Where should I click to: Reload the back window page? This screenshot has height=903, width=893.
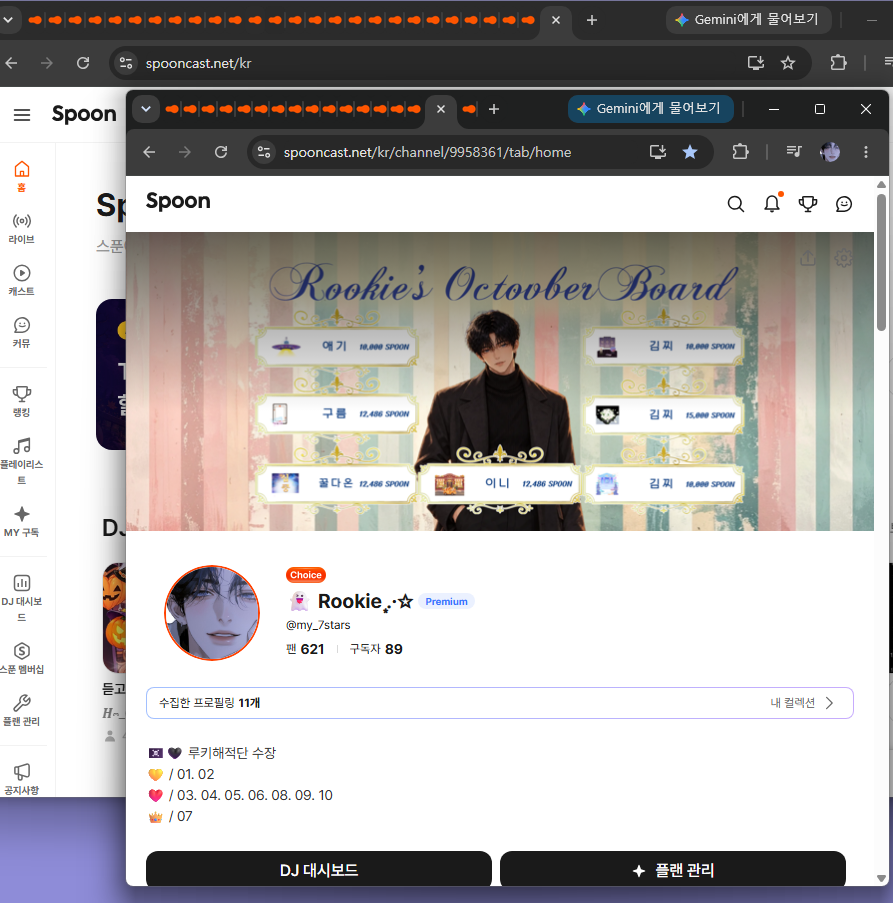[x=83, y=63]
